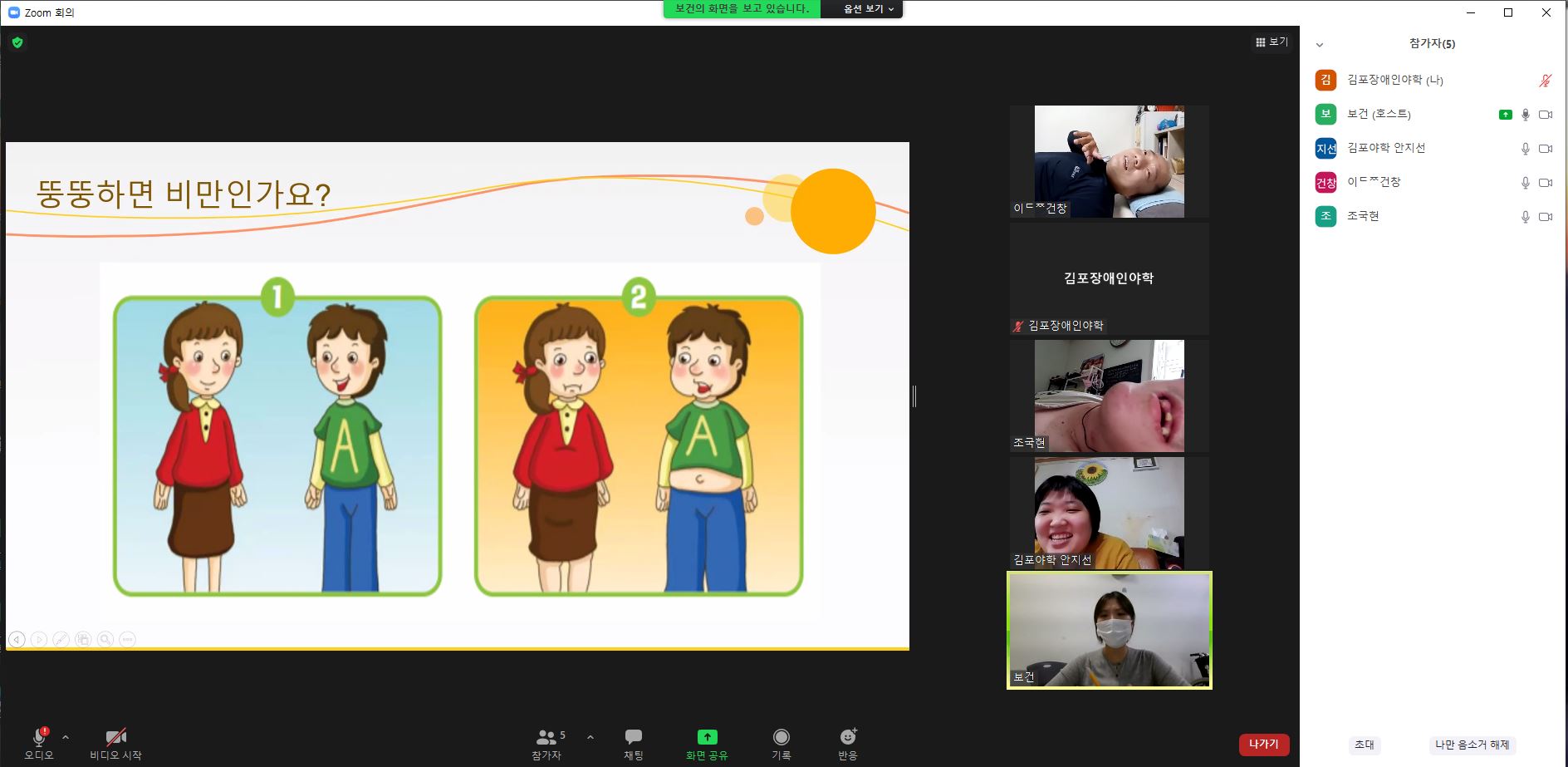
Task: Advance to next slide in shared presentation
Action: 39,639
